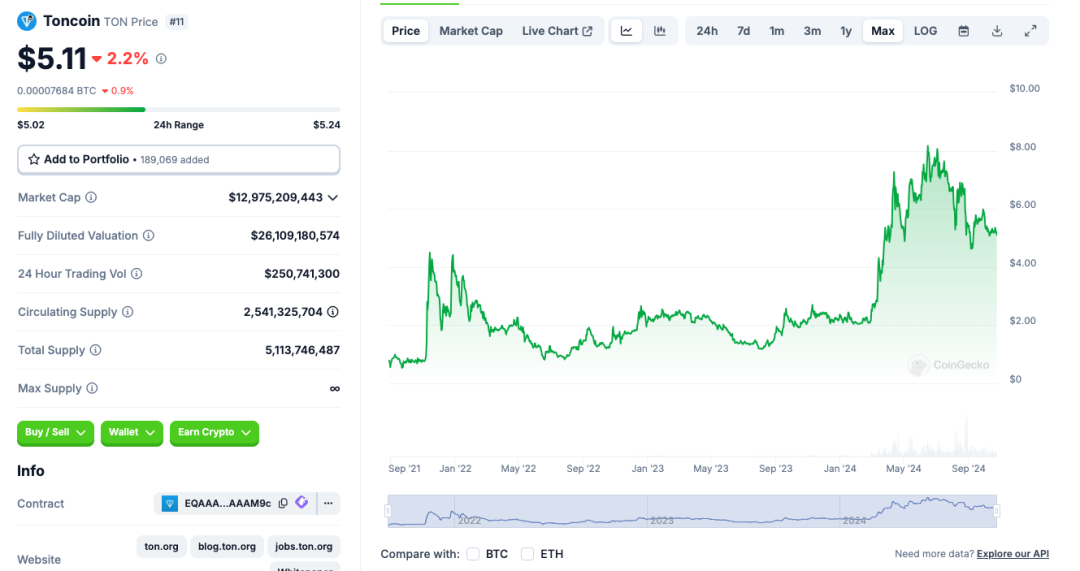
Task: Toggle LOG scale on chart
Action: coord(925,31)
